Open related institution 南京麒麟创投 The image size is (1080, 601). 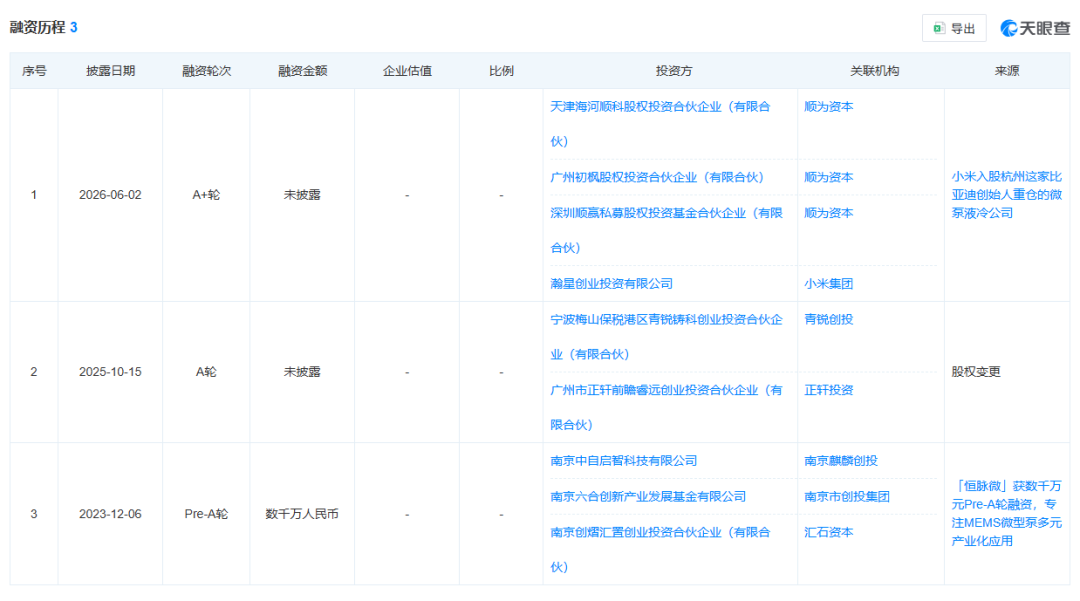click(x=841, y=461)
